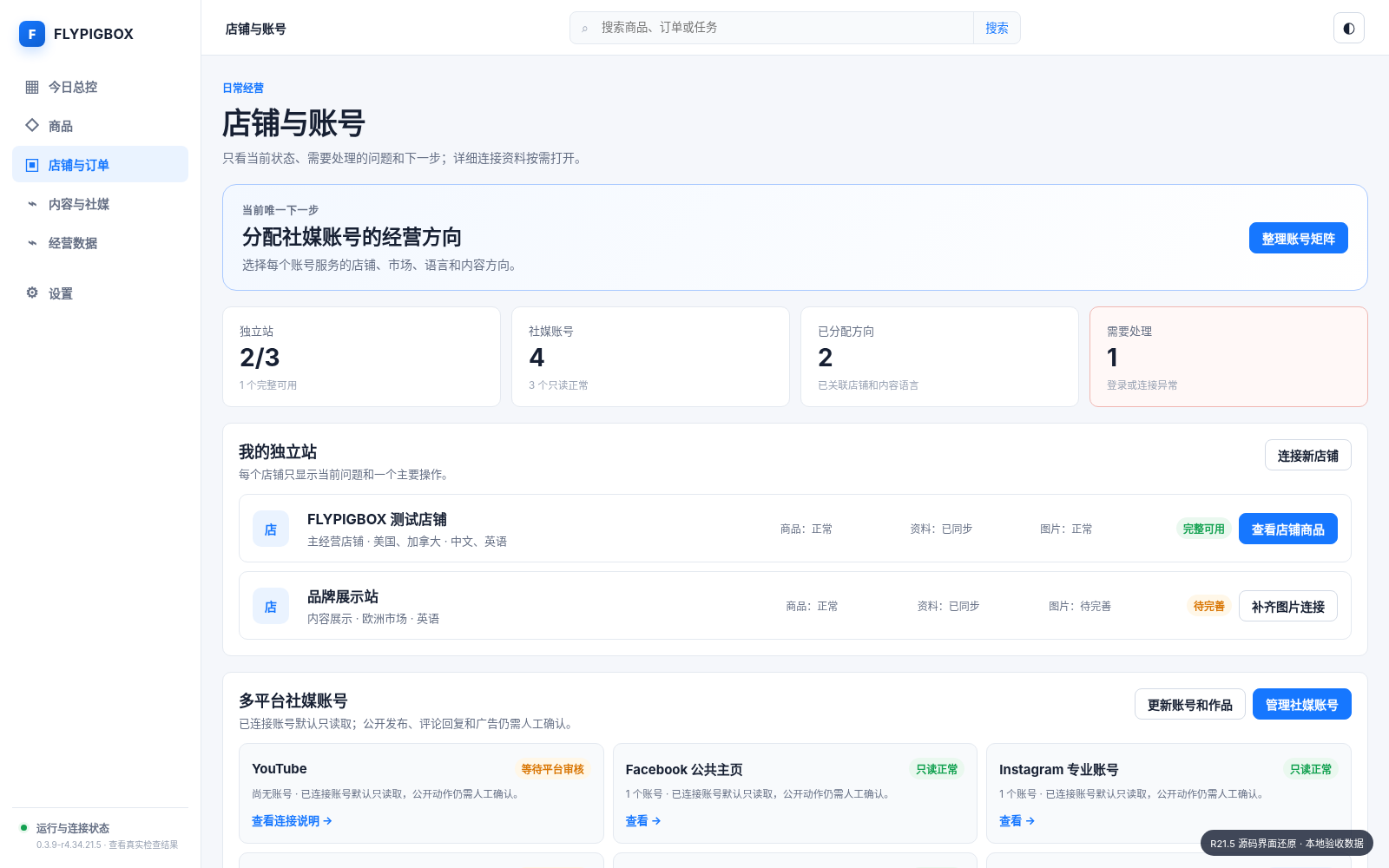
Task: Click the Facebook 公共主页 card title
Action: pos(684,770)
